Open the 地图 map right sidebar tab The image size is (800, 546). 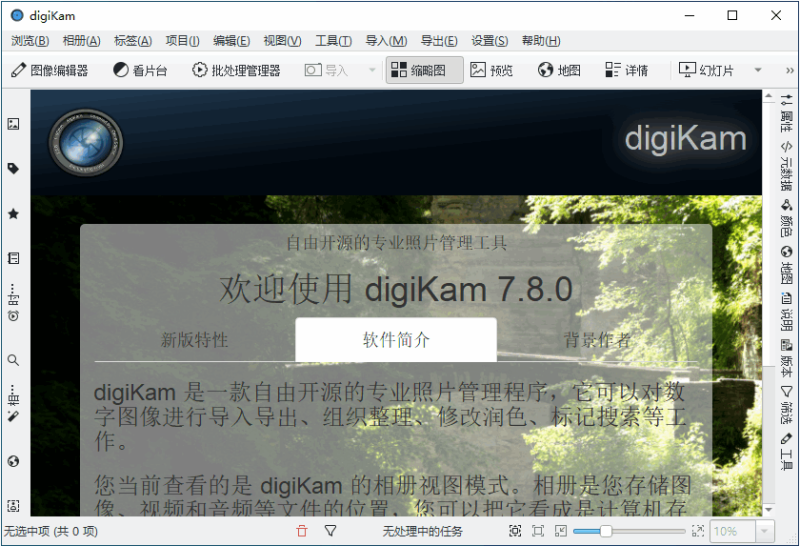click(786, 265)
